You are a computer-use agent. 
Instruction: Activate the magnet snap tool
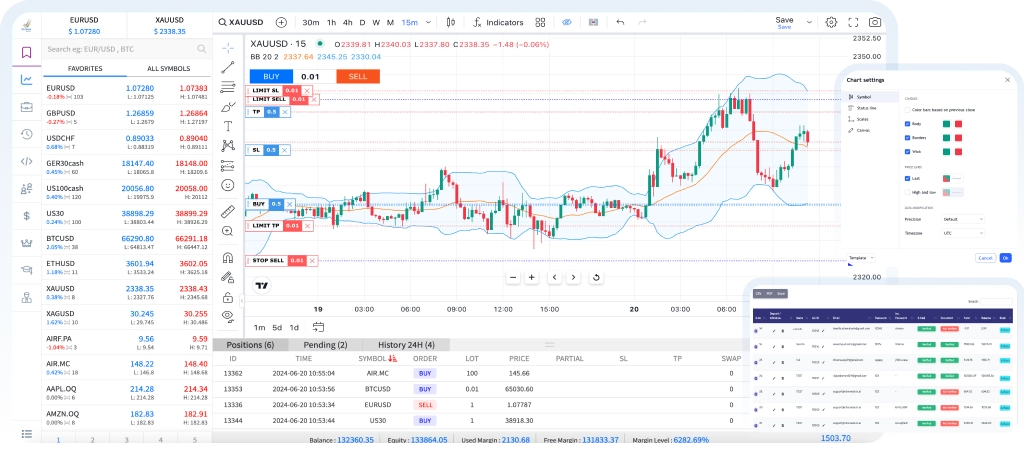(x=228, y=256)
